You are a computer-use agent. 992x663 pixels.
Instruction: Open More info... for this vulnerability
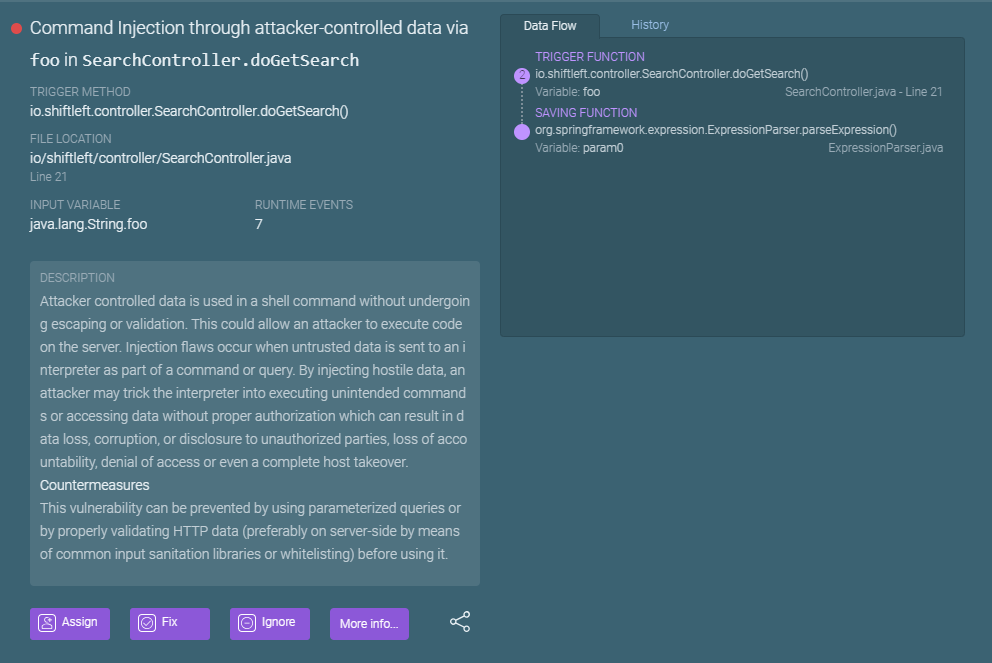pos(369,624)
